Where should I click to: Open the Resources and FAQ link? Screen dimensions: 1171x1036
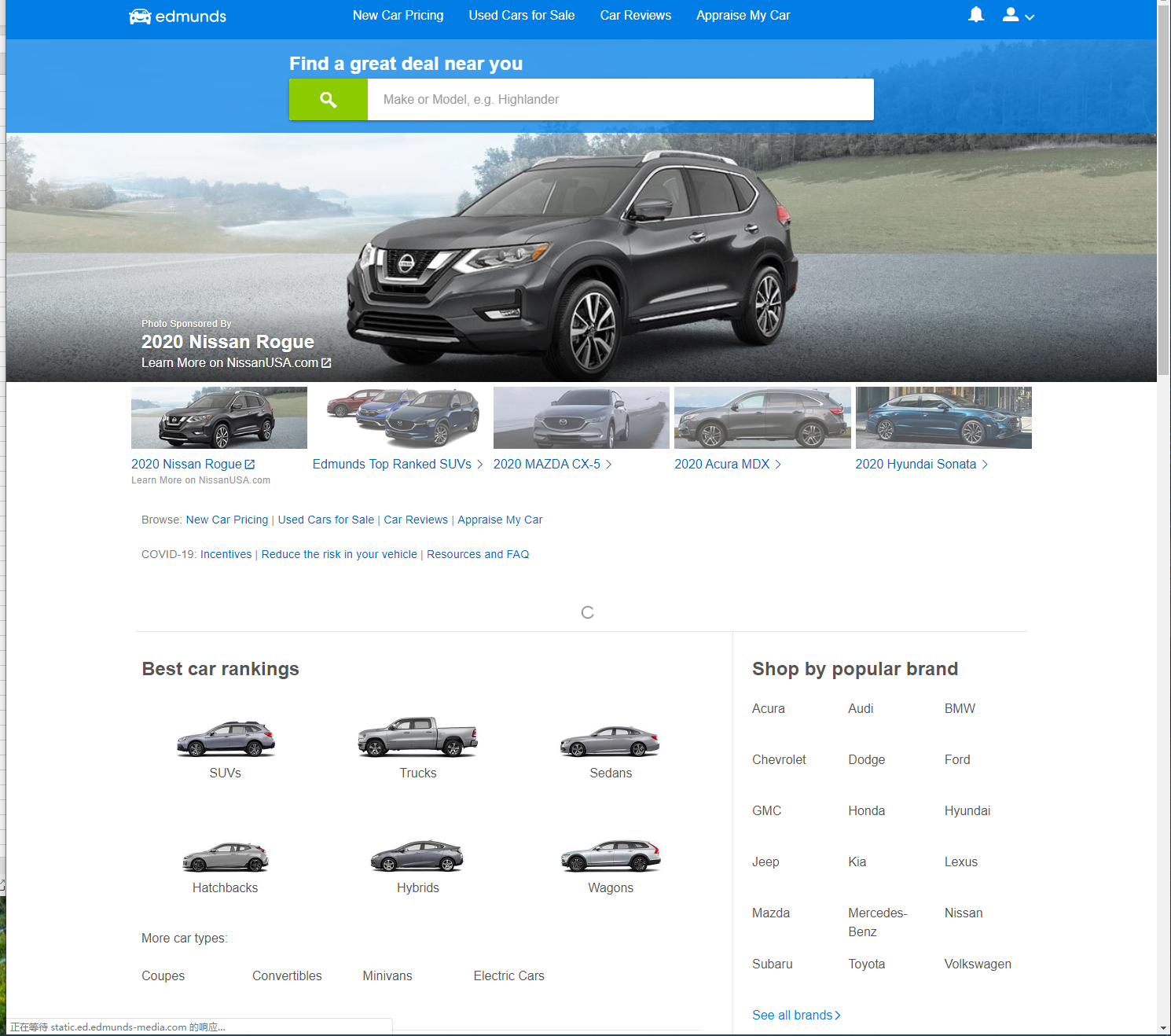pos(478,554)
